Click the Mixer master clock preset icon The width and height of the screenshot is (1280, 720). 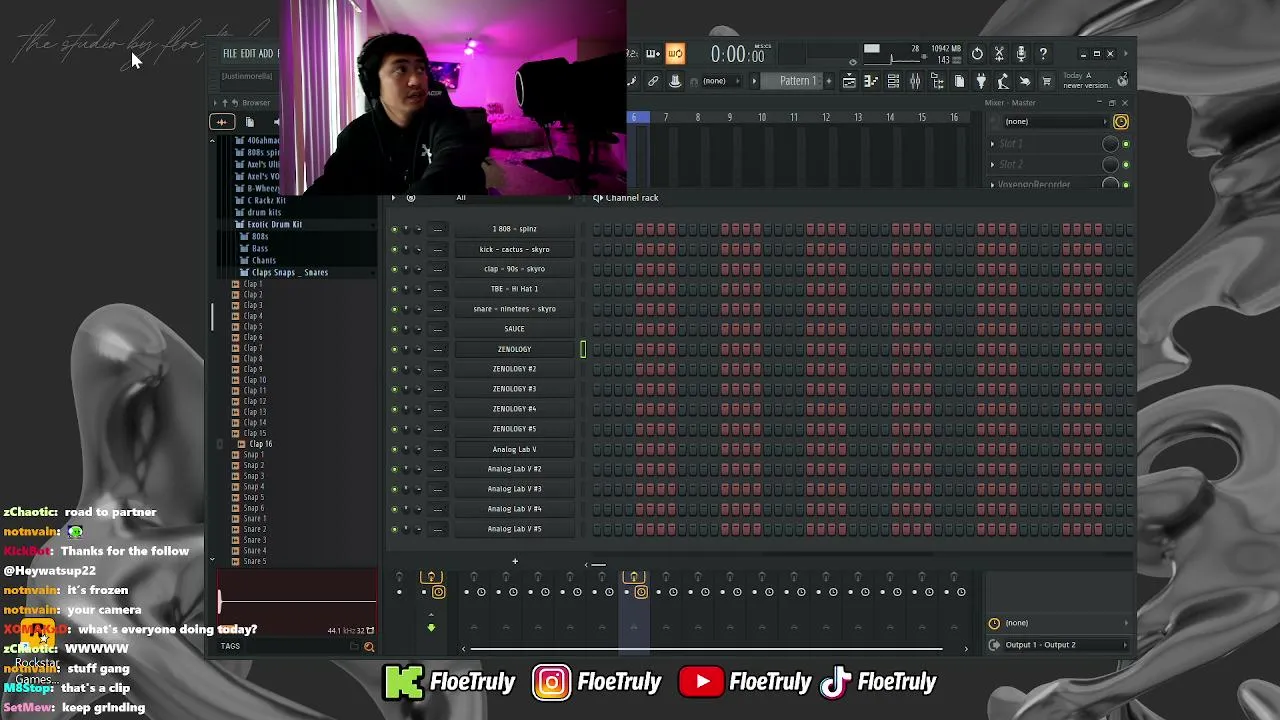pyautogui.click(x=1120, y=122)
